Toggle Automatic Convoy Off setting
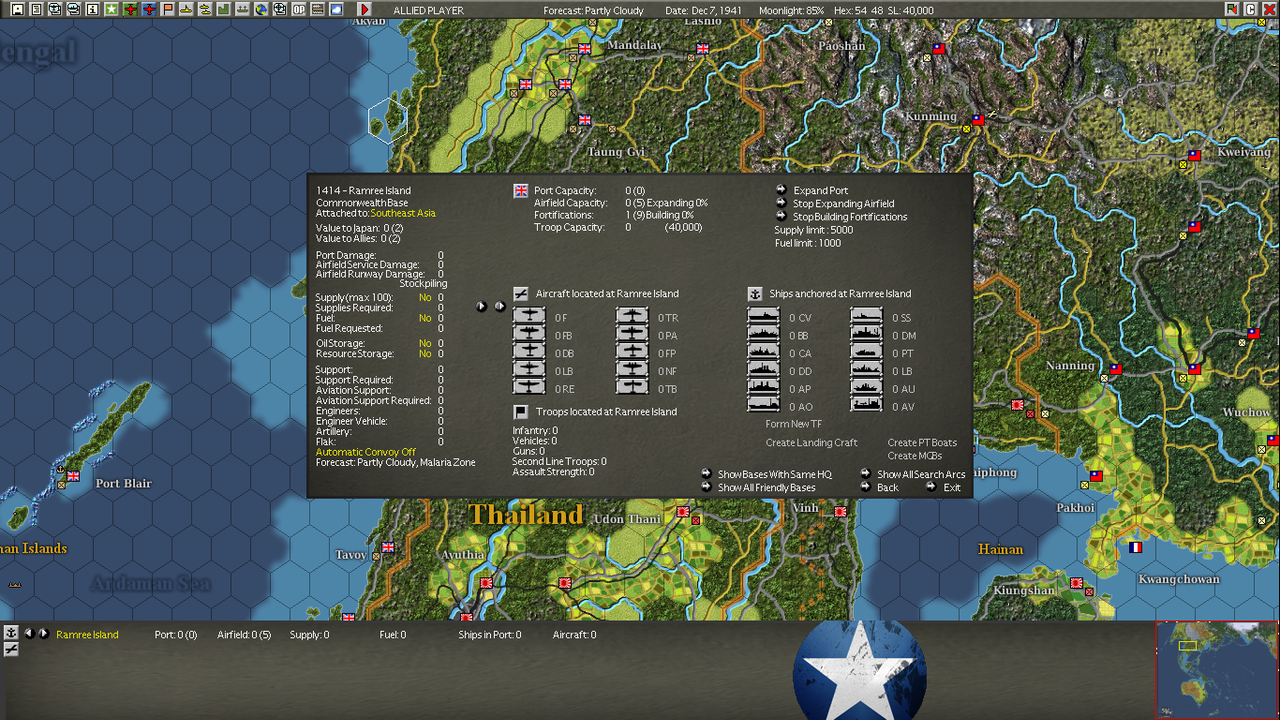The image size is (1280, 720). (366, 452)
